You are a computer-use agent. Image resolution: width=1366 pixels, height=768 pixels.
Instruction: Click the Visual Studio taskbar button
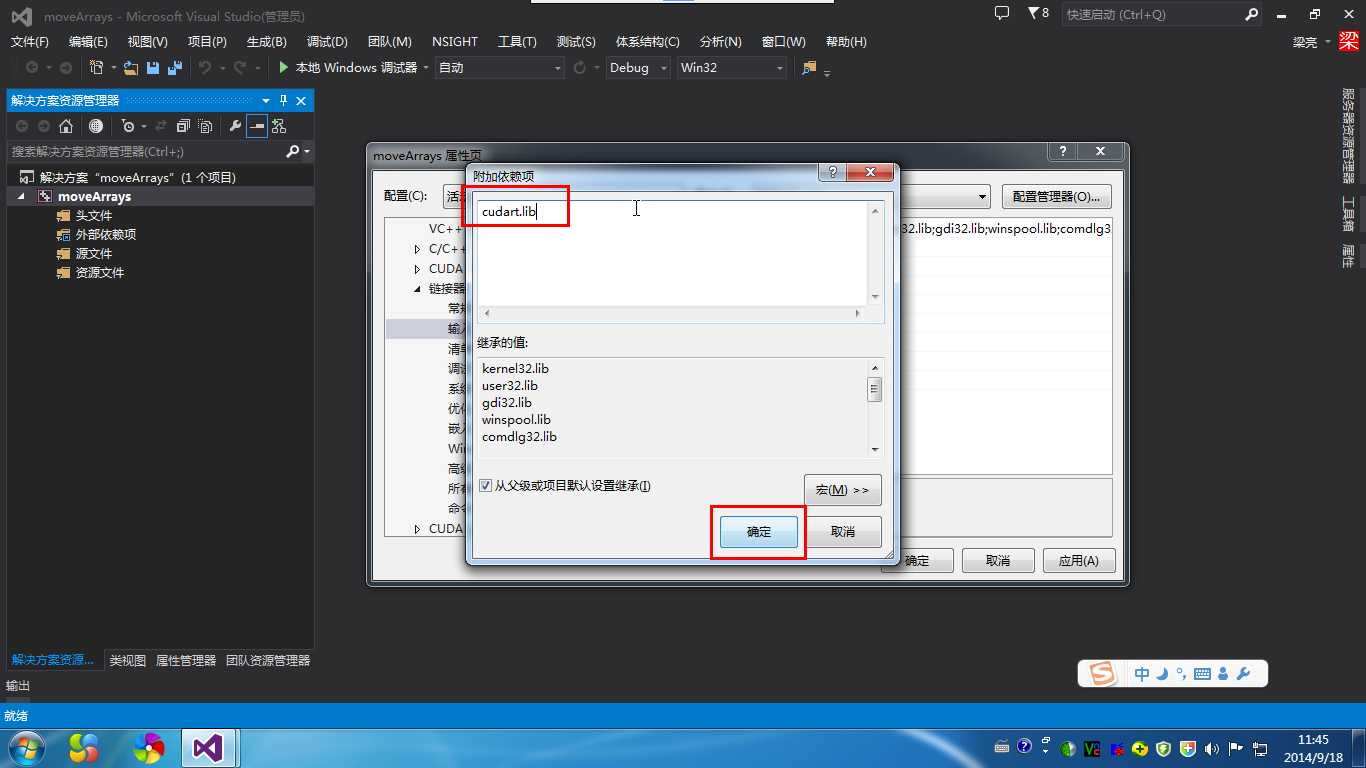tap(208, 747)
